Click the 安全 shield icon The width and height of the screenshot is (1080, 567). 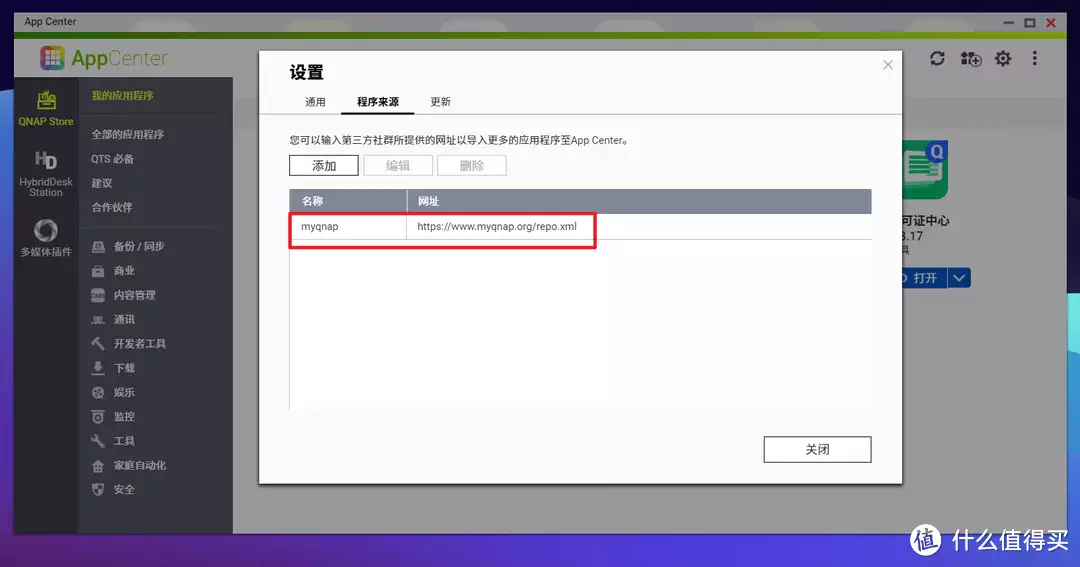(98, 490)
